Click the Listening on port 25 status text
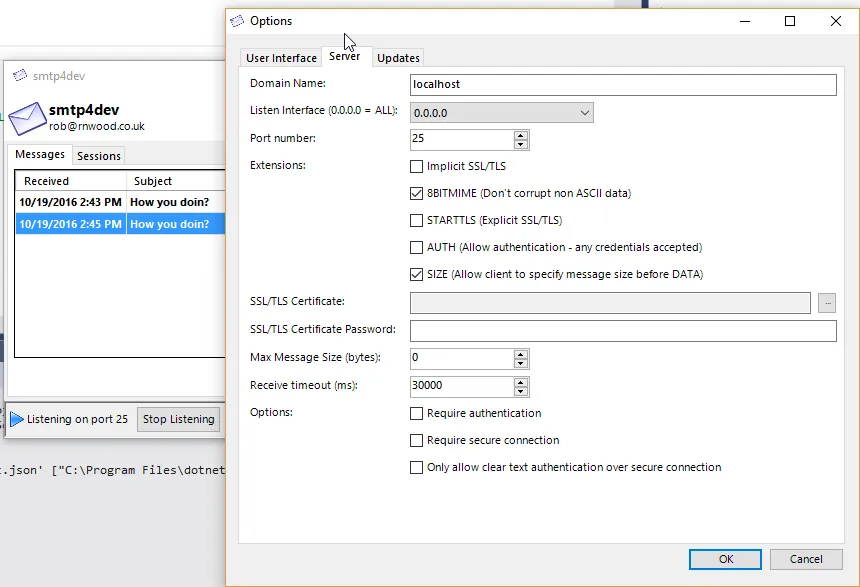Screen dimensions: 860x587 point(77,419)
